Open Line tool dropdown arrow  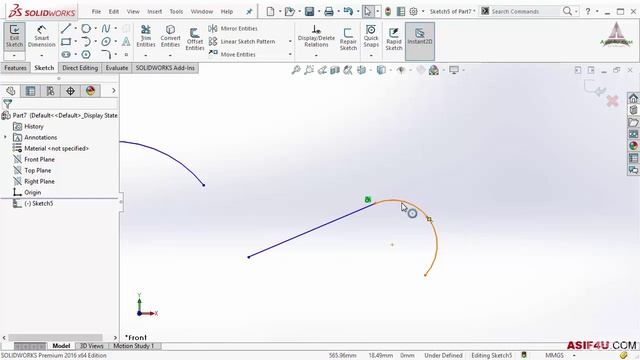[x=76, y=29]
